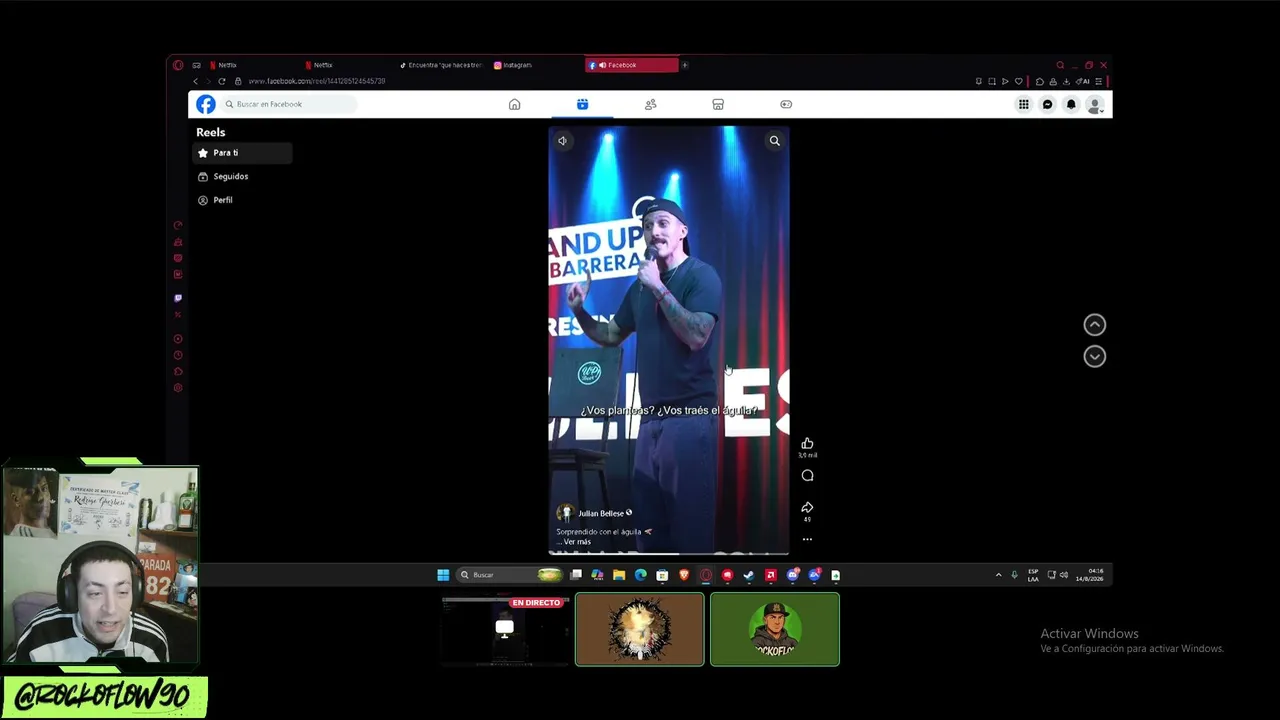Open the Twitch icon in Opera sidebar
Viewport: 1280px width, 720px height.
point(178,298)
